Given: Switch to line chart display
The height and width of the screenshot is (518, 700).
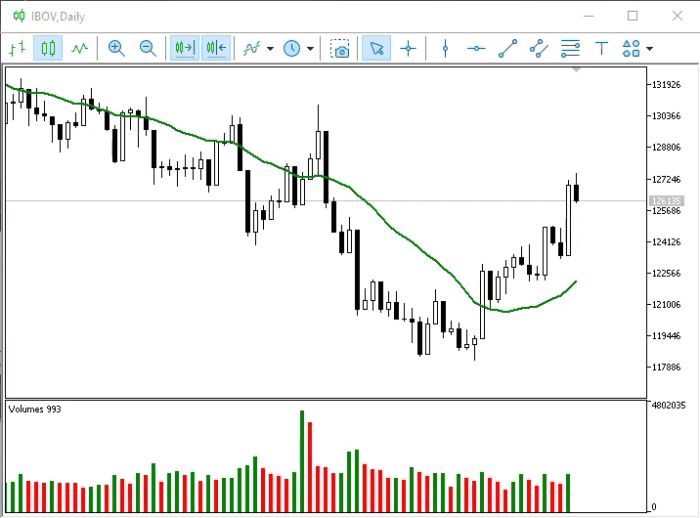Looking at the screenshot, I should 80,48.
